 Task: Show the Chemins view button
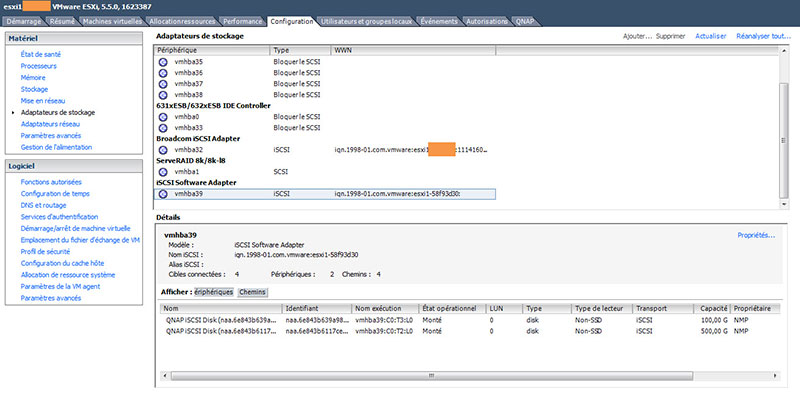tap(253, 292)
